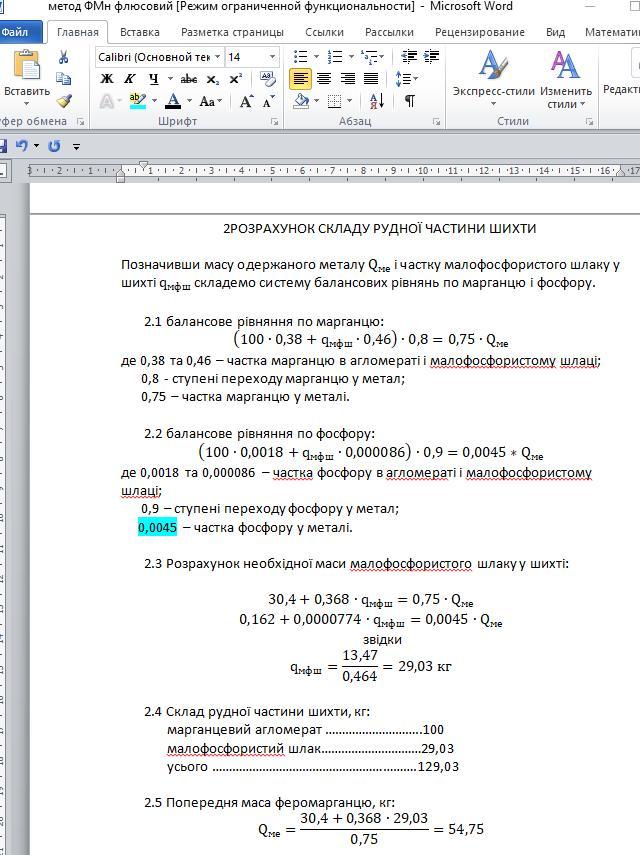Image resolution: width=640 pixels, height=855 pixels.
Task: Open the Text Effects (glowing A) icon
Action: point(107,101)
